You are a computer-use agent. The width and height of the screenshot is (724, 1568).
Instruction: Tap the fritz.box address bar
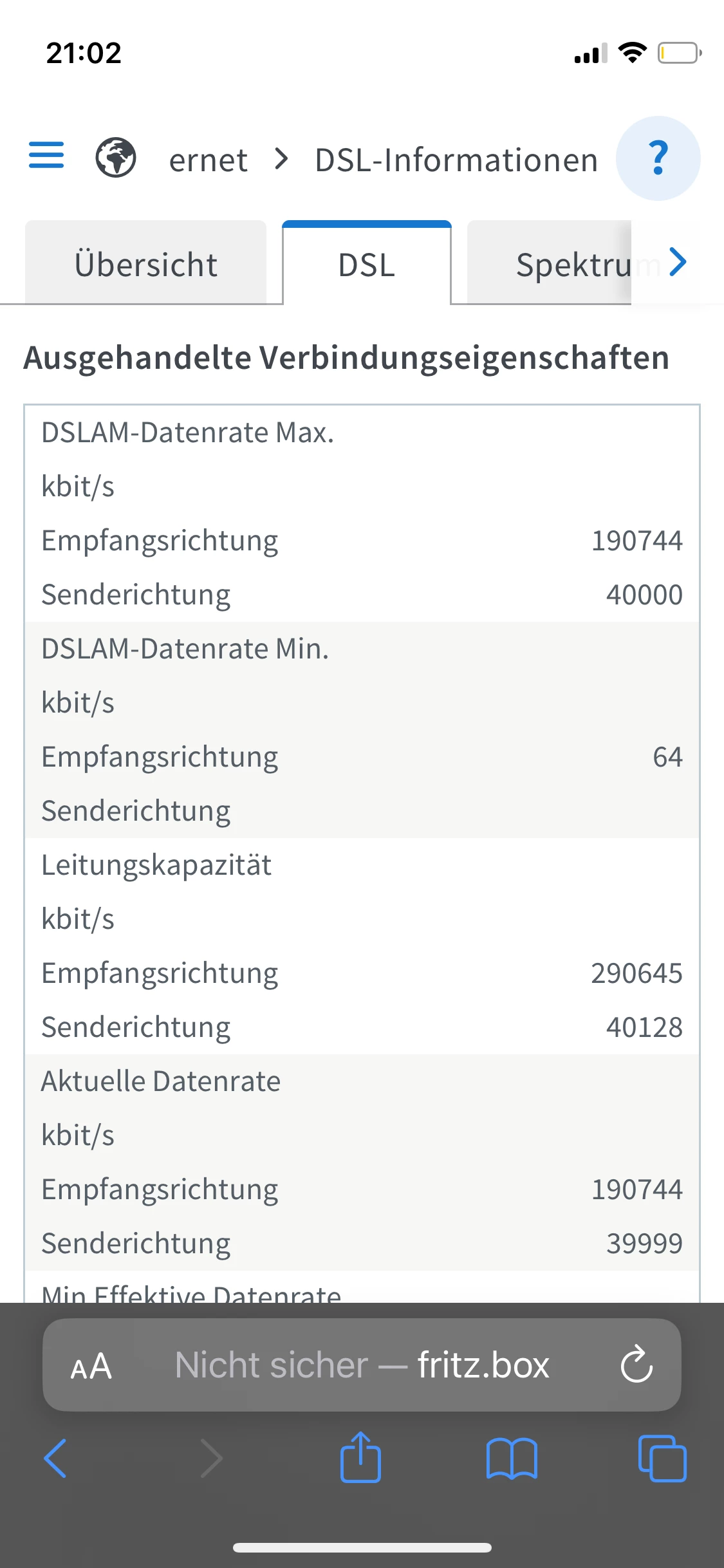click(362, 1365)
